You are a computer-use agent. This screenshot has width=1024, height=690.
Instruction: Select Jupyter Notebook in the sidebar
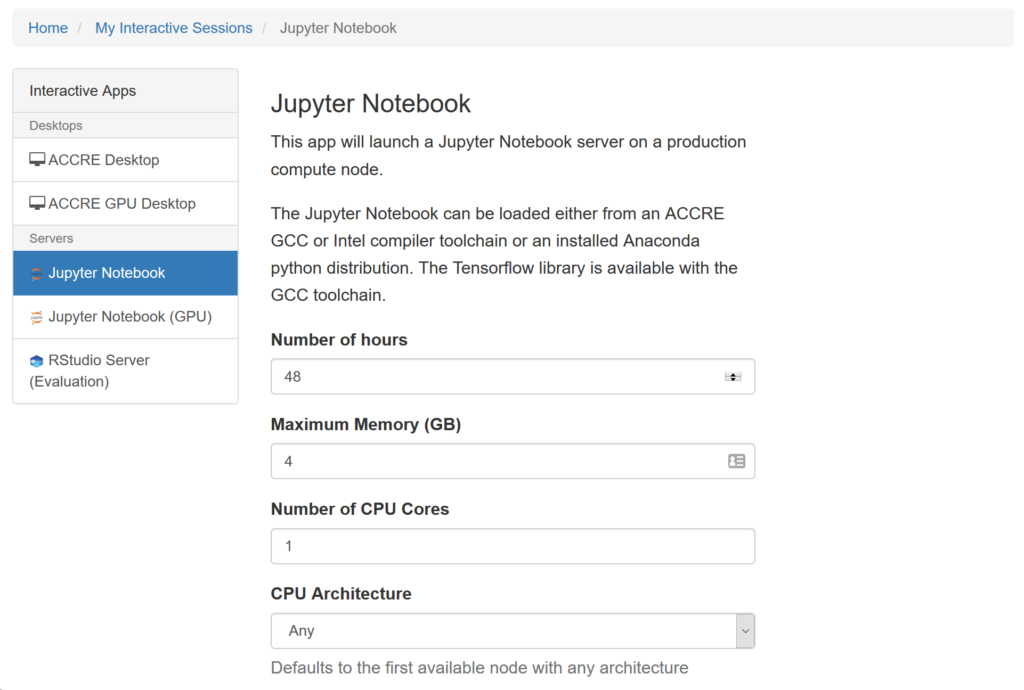[125, 273]
